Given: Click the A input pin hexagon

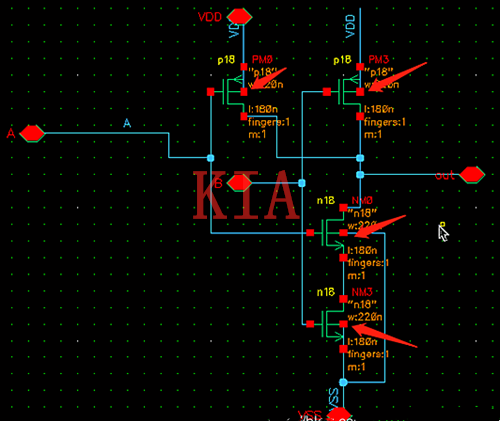Looking at the screenshot, I should tap(32, 133).
